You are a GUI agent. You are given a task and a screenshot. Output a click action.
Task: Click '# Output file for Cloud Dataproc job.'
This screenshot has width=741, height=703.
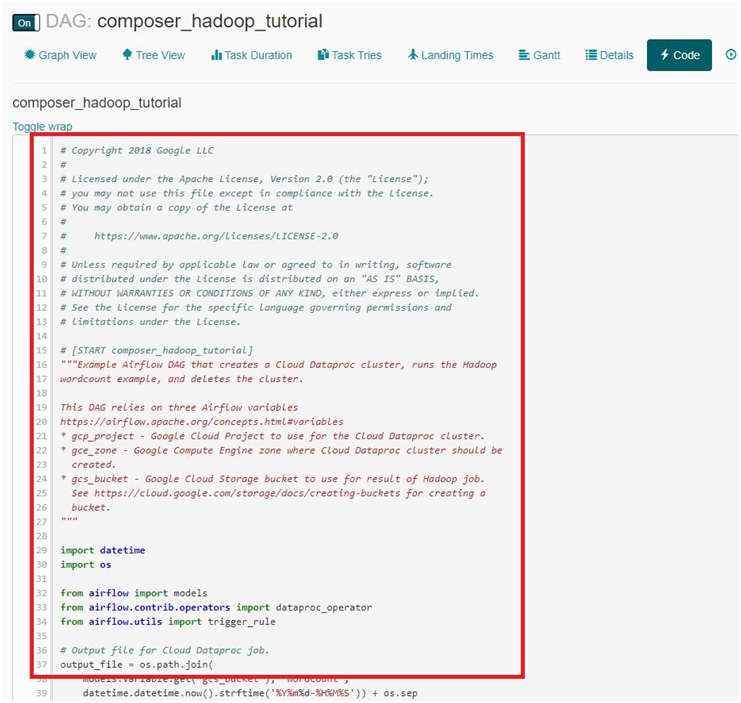164,651
